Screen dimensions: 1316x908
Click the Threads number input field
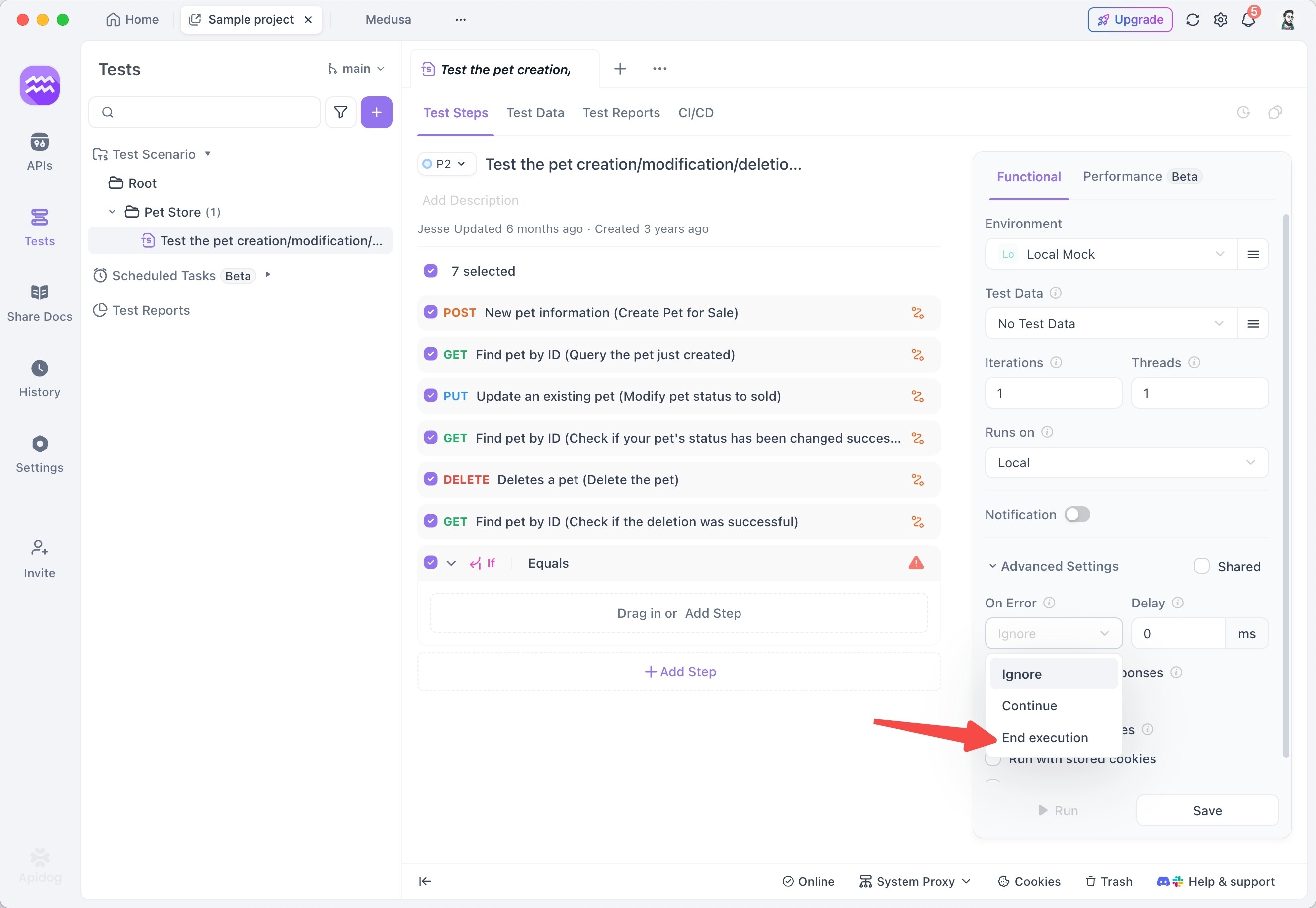tap(1199, 393)
